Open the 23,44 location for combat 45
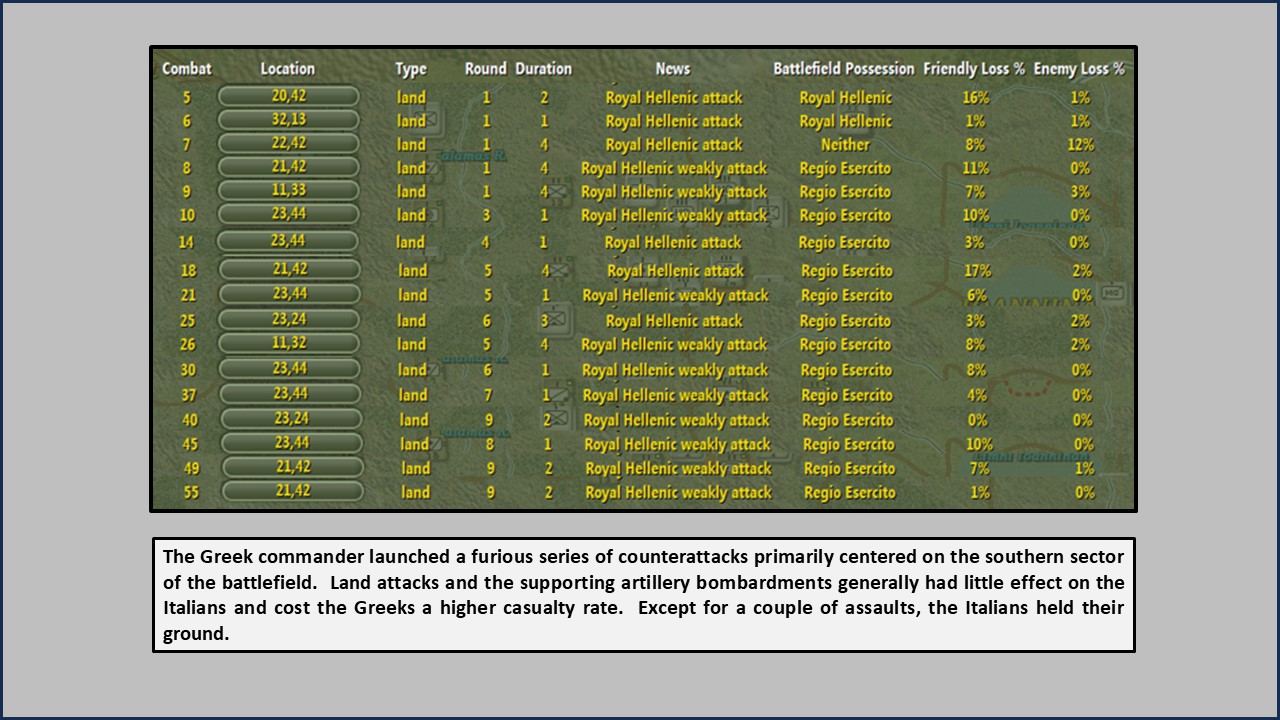This screenshot has width=1280, height=720. 291,444
